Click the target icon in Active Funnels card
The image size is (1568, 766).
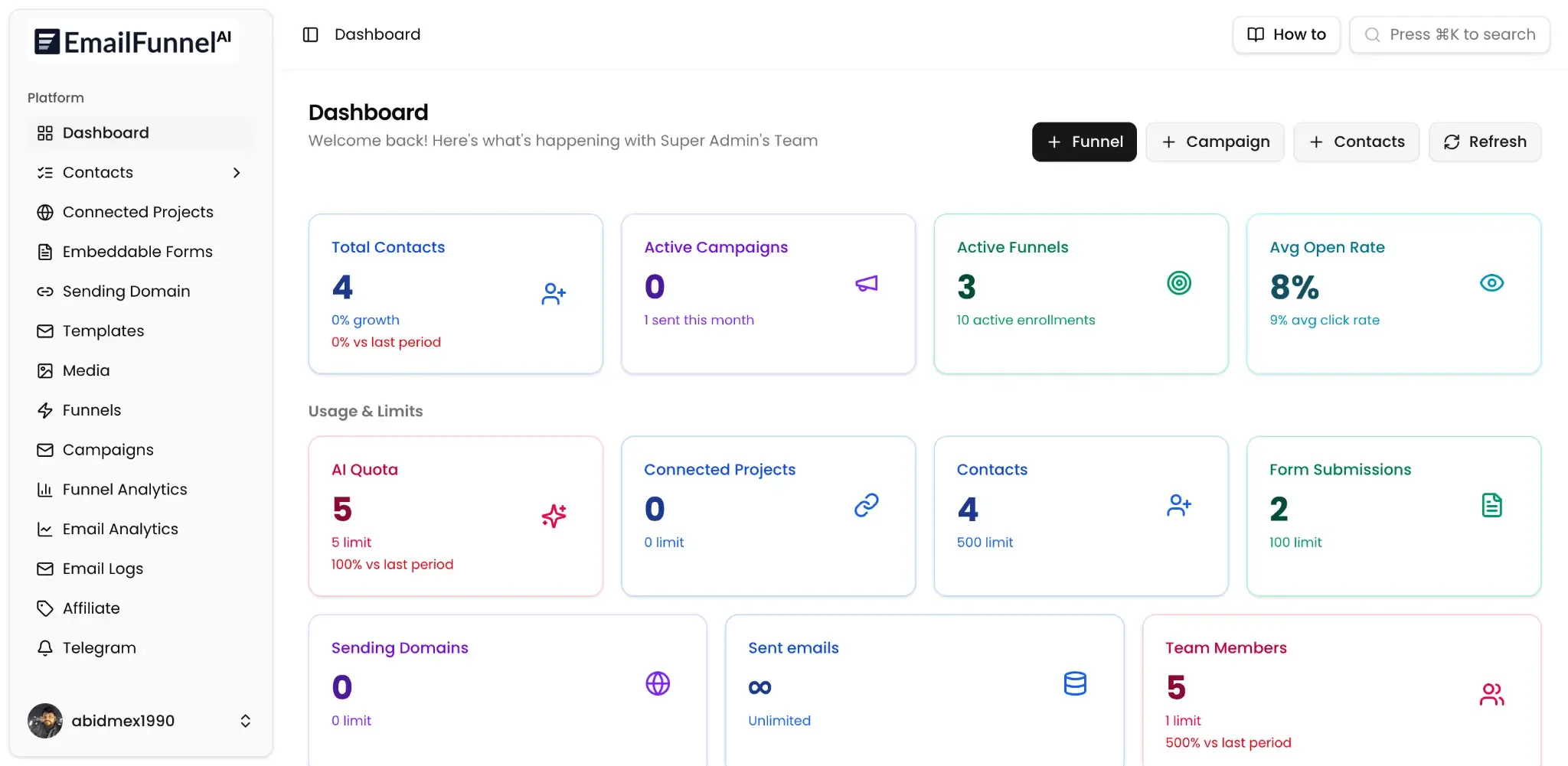pyautogui.click(x=1179, y=283)
